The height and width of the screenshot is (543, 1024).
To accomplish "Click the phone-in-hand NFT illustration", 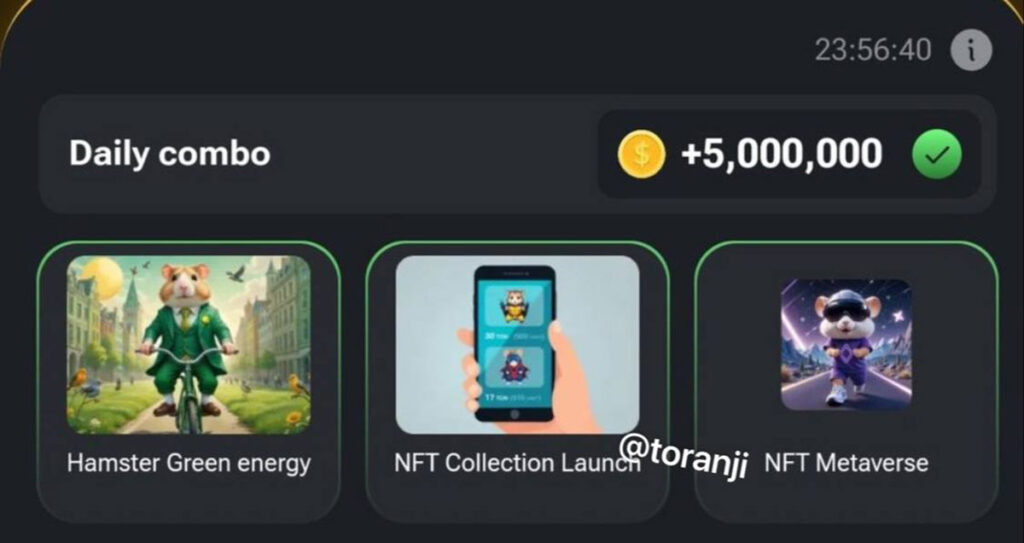I will pos(517,344).
